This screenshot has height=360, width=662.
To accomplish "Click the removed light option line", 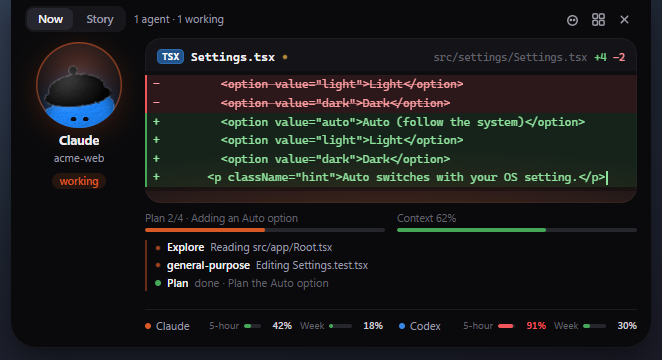I will coord(391,84).
